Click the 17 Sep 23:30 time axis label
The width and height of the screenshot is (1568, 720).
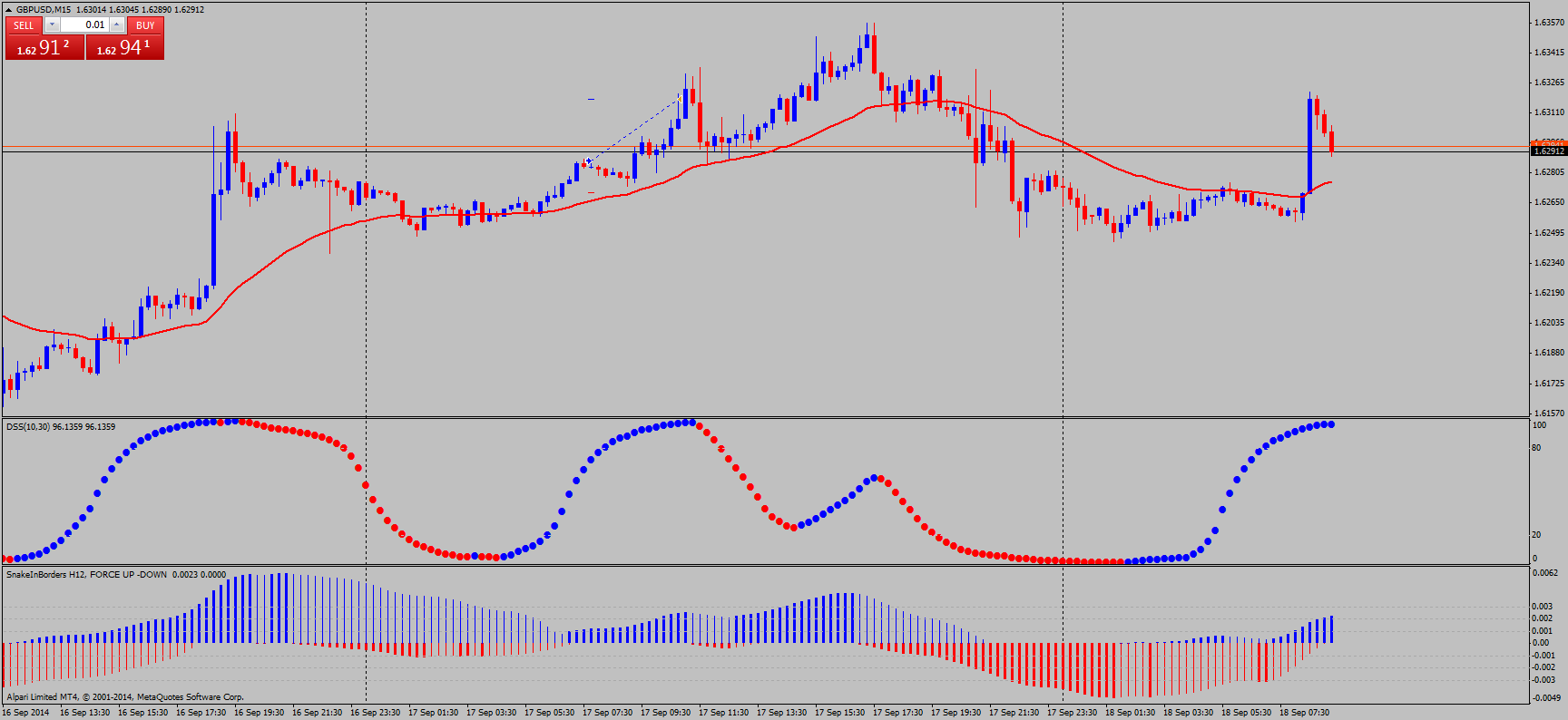(1072, 713)
